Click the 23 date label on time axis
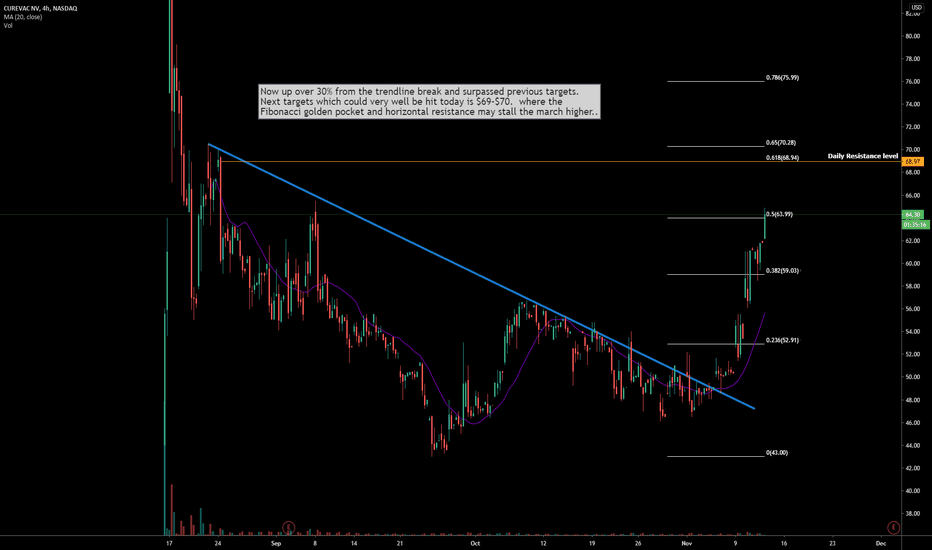The height and width of the screenshot is (550, 932). pyautogui.click(x=832, y=543)
